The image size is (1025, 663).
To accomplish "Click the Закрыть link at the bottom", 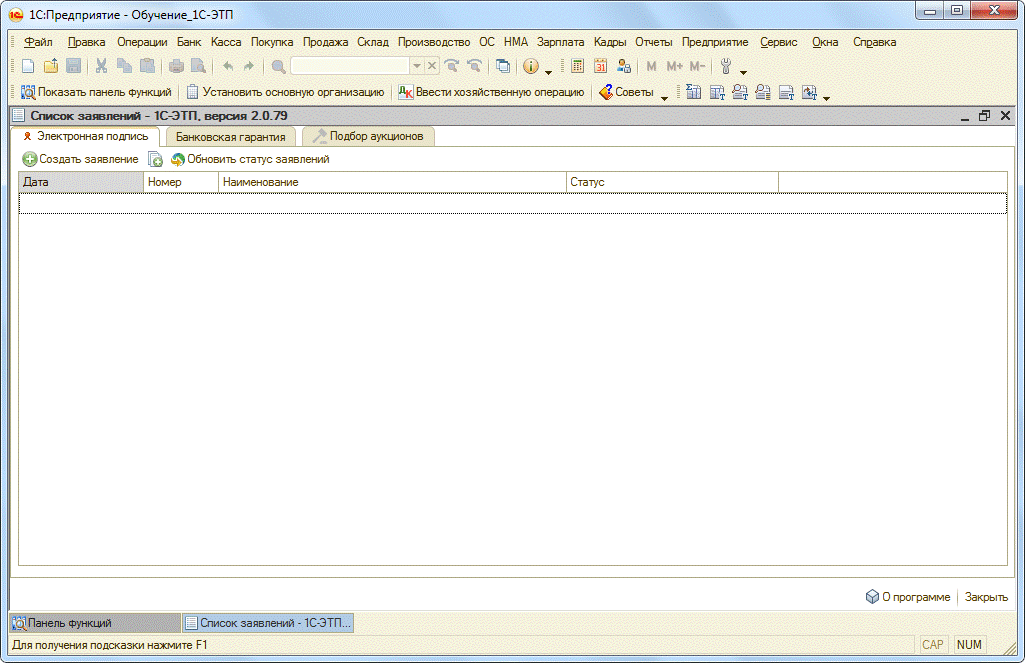I will (986, 597).
